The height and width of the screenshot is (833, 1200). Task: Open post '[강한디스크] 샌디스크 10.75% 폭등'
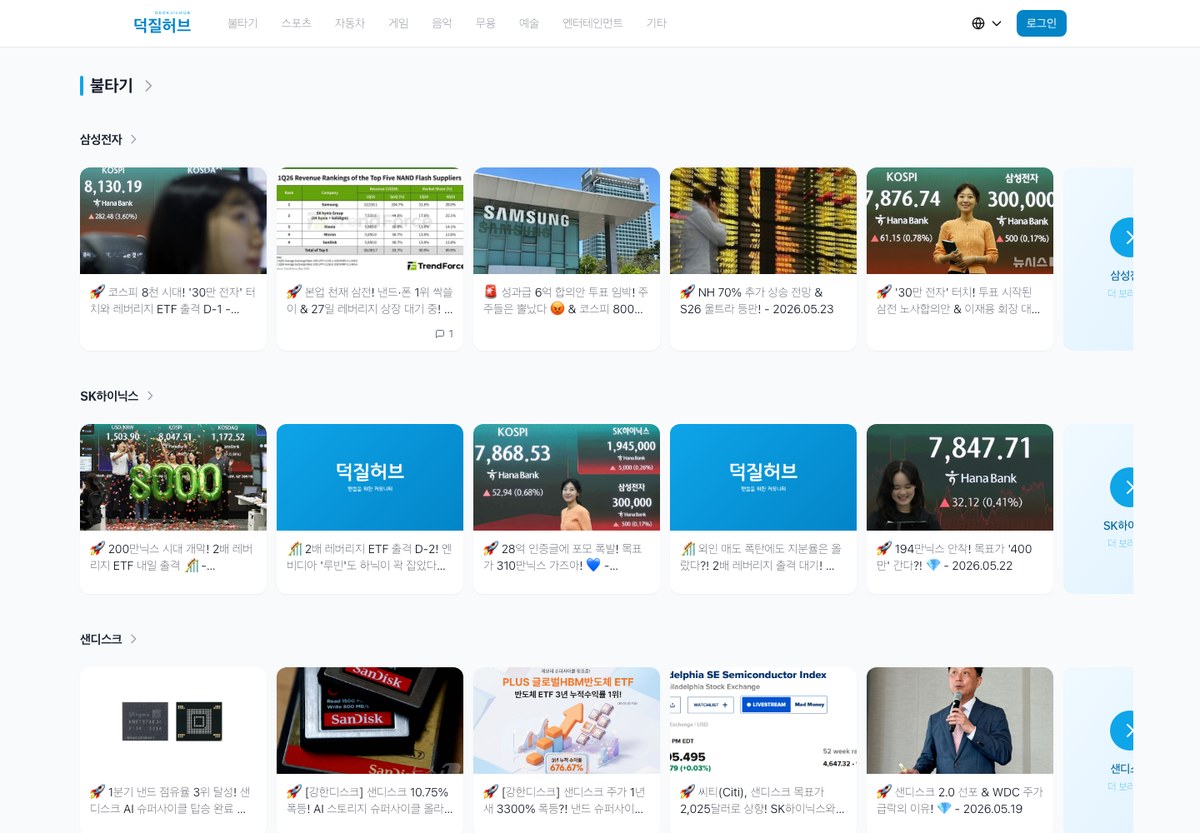[x=370, y=800]
